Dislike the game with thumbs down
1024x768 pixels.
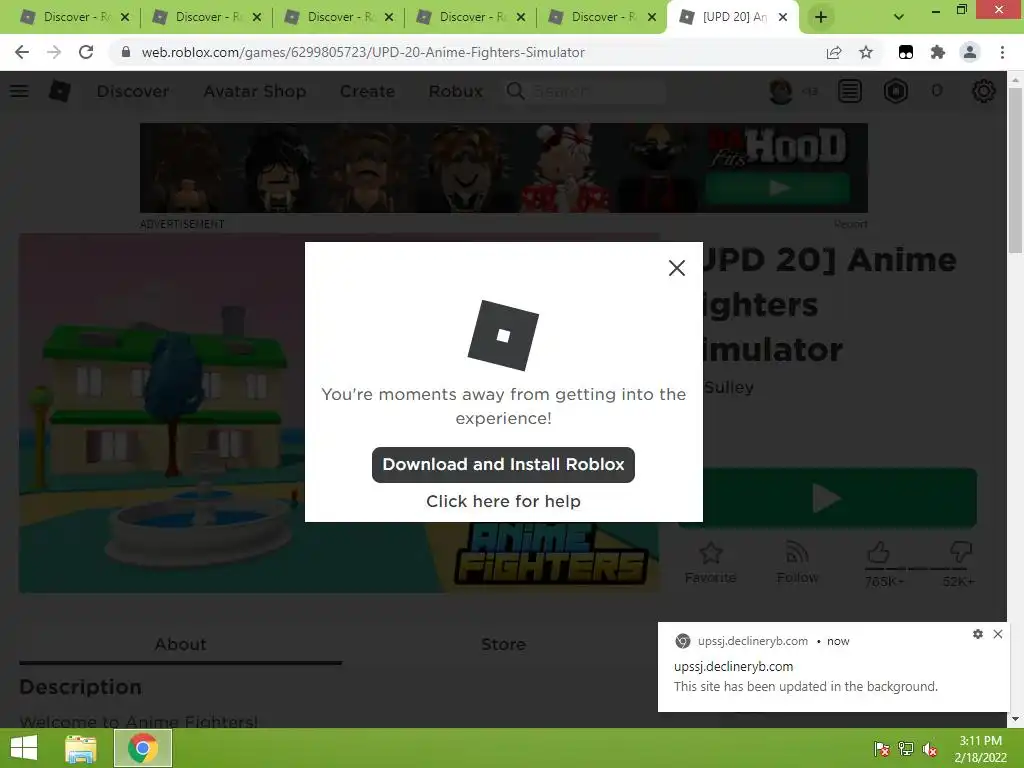tap(961, 552)
